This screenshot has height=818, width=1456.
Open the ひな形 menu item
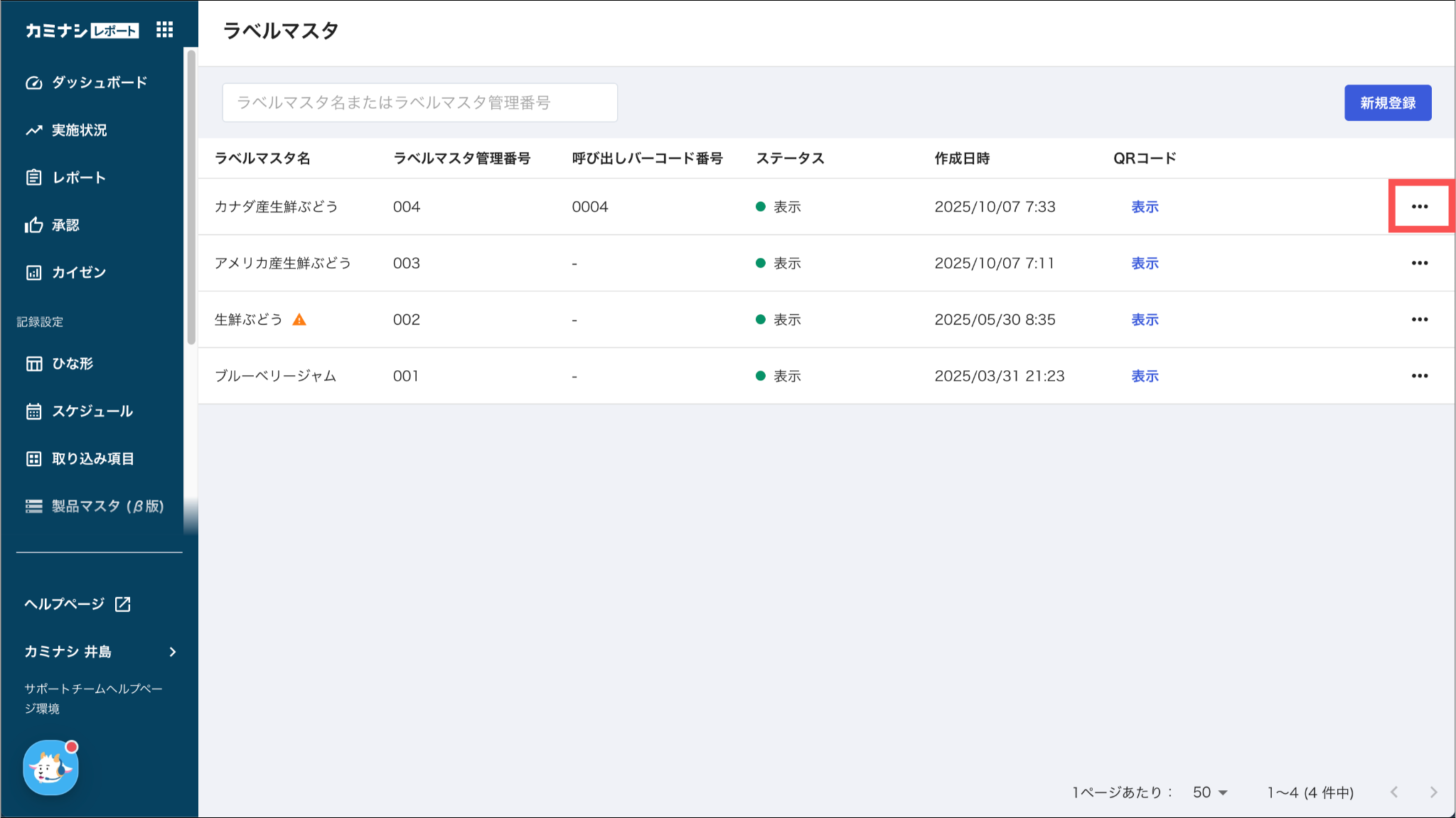coord(73,364)
